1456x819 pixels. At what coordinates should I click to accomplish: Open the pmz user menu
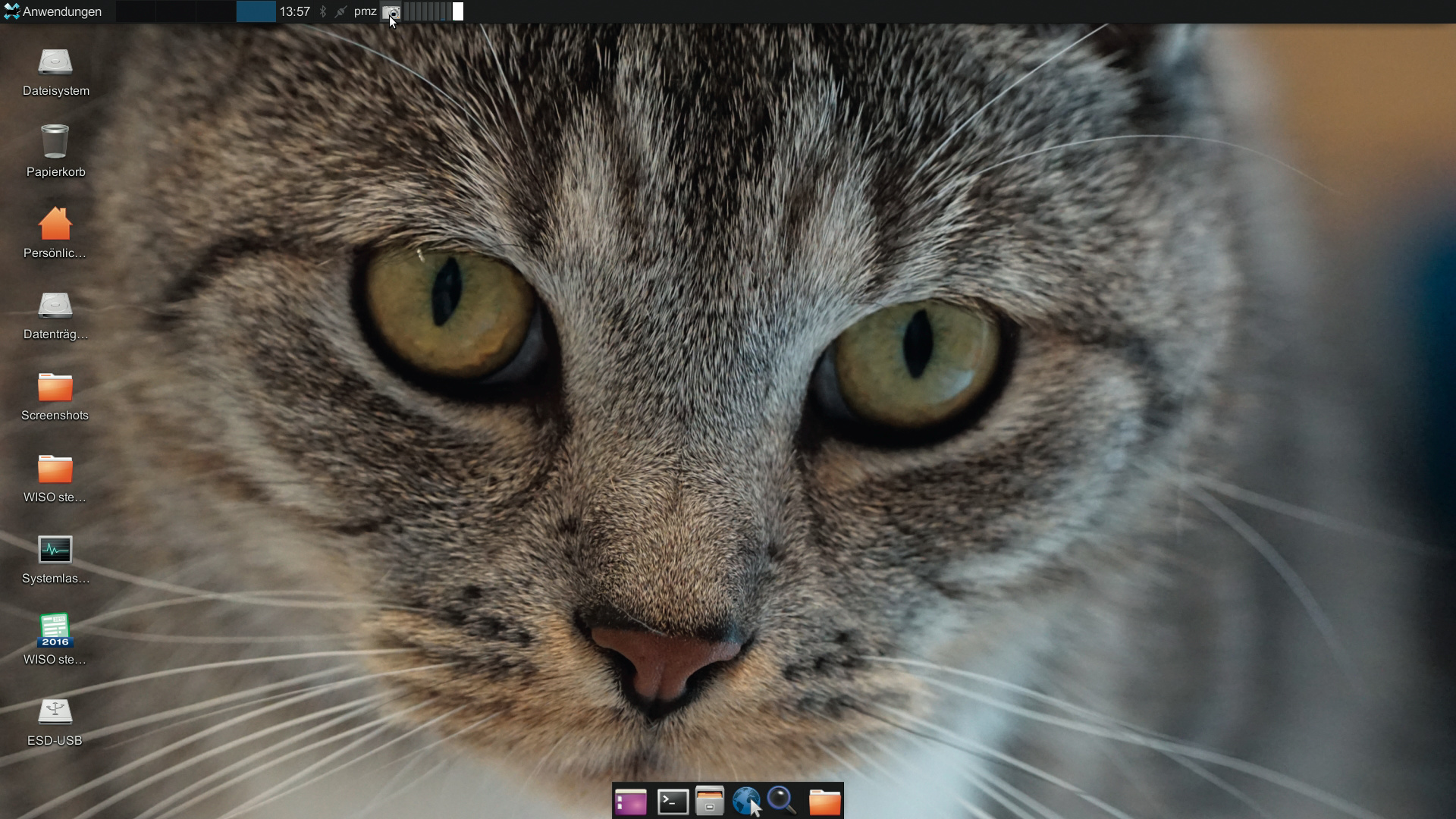tap(365, 11)
